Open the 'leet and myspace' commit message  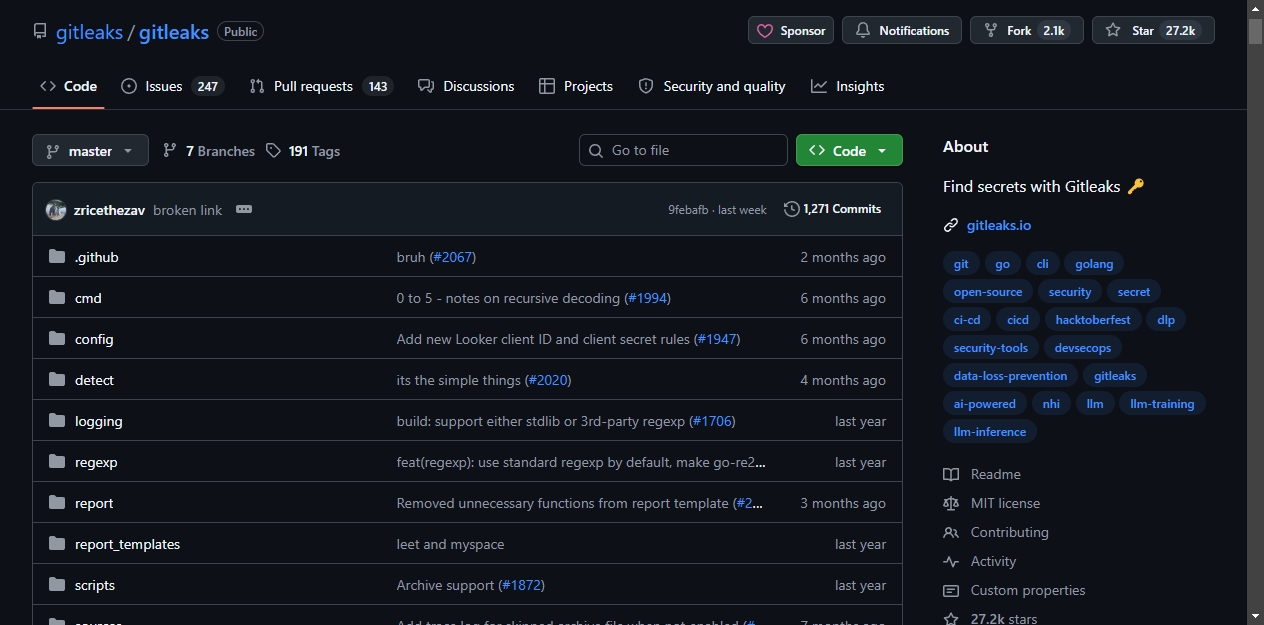(x=450, y=544)
